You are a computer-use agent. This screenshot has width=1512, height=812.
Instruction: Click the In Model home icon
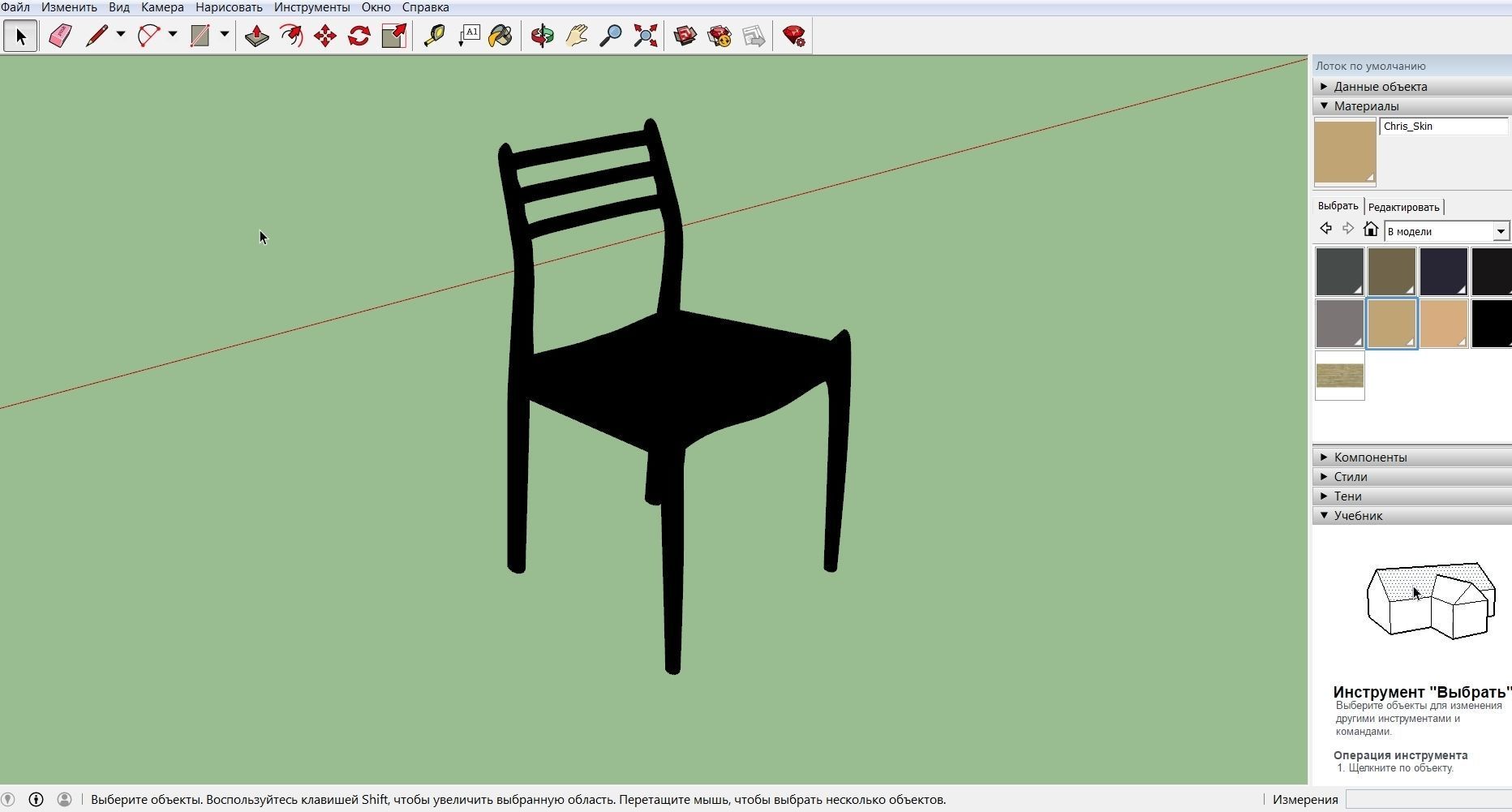click(1371, 229)
